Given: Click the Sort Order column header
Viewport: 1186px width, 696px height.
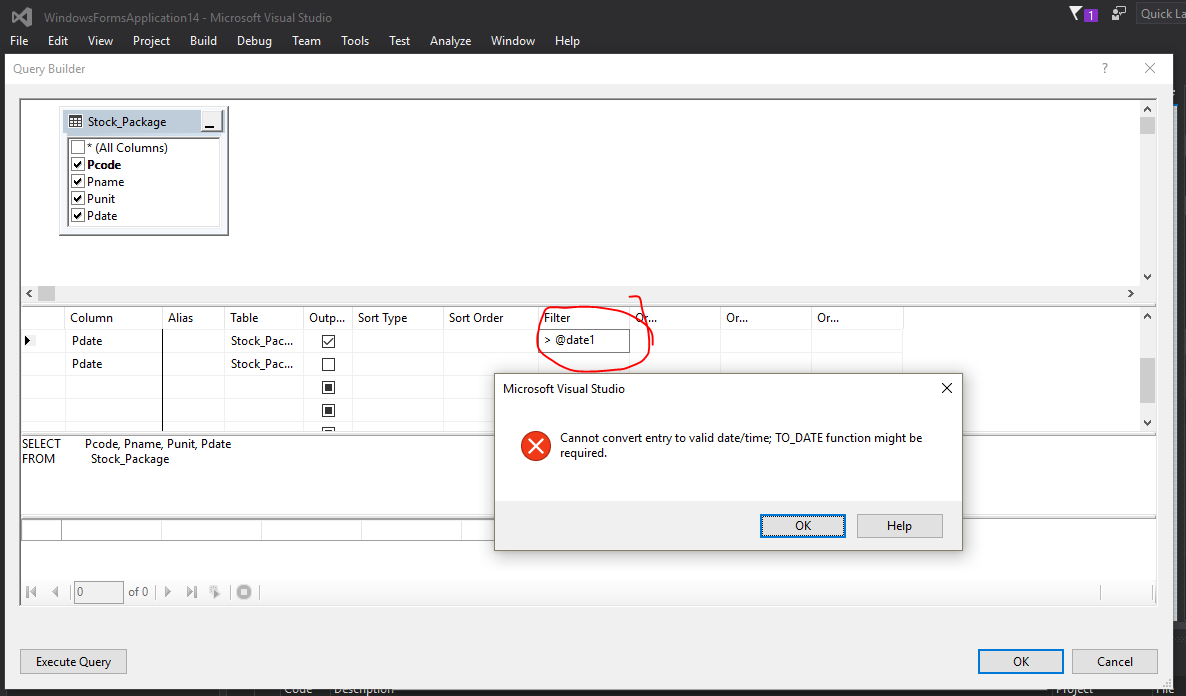Looking at the screenshot, I should (x=490, y=318).
